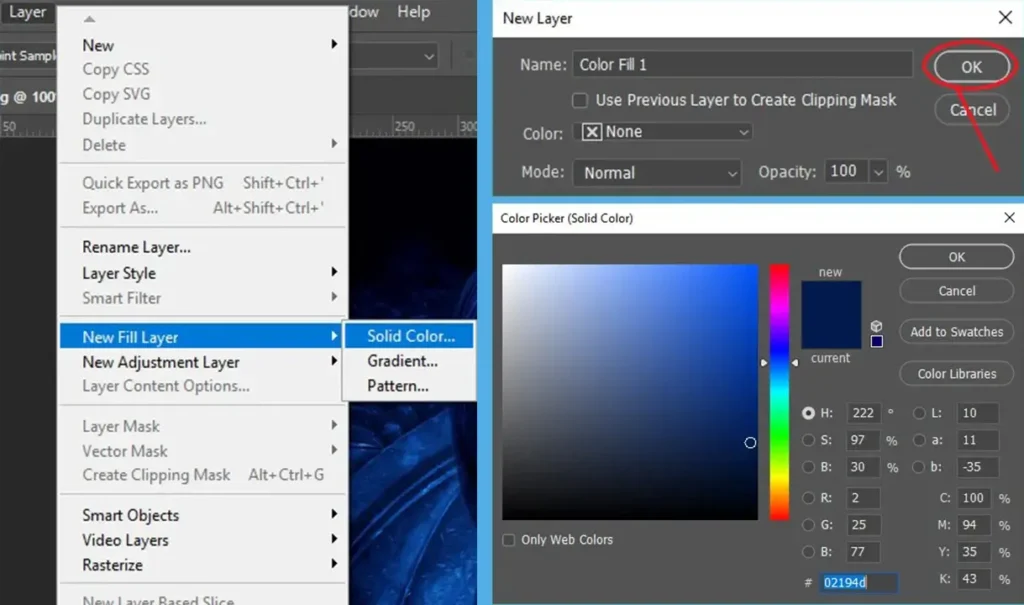Click the current color swatch

point(831,332)
